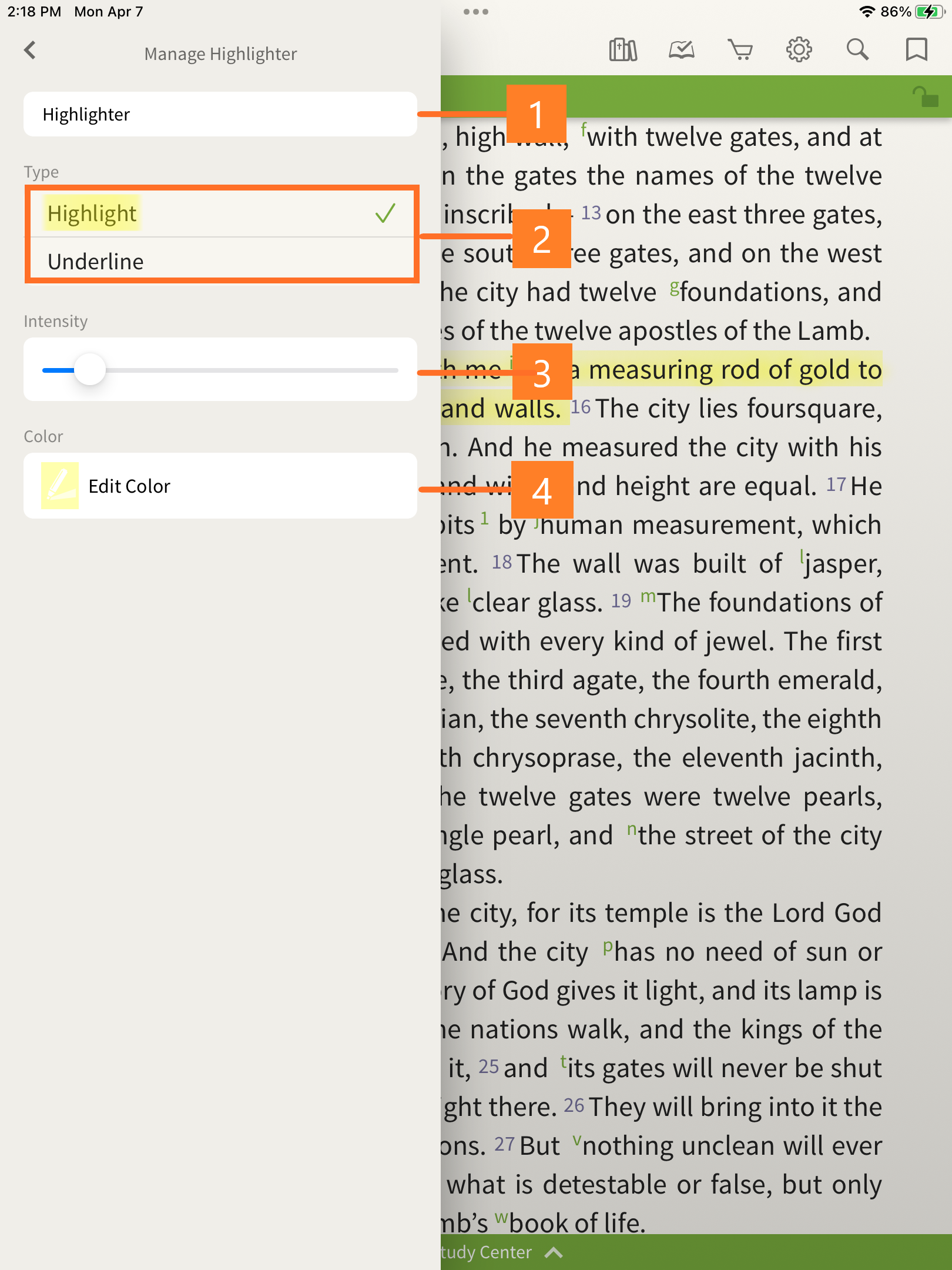Viewport: 952px width, 1270px height.
Task: Open search magnifying glass
Action: click(858, 50)
